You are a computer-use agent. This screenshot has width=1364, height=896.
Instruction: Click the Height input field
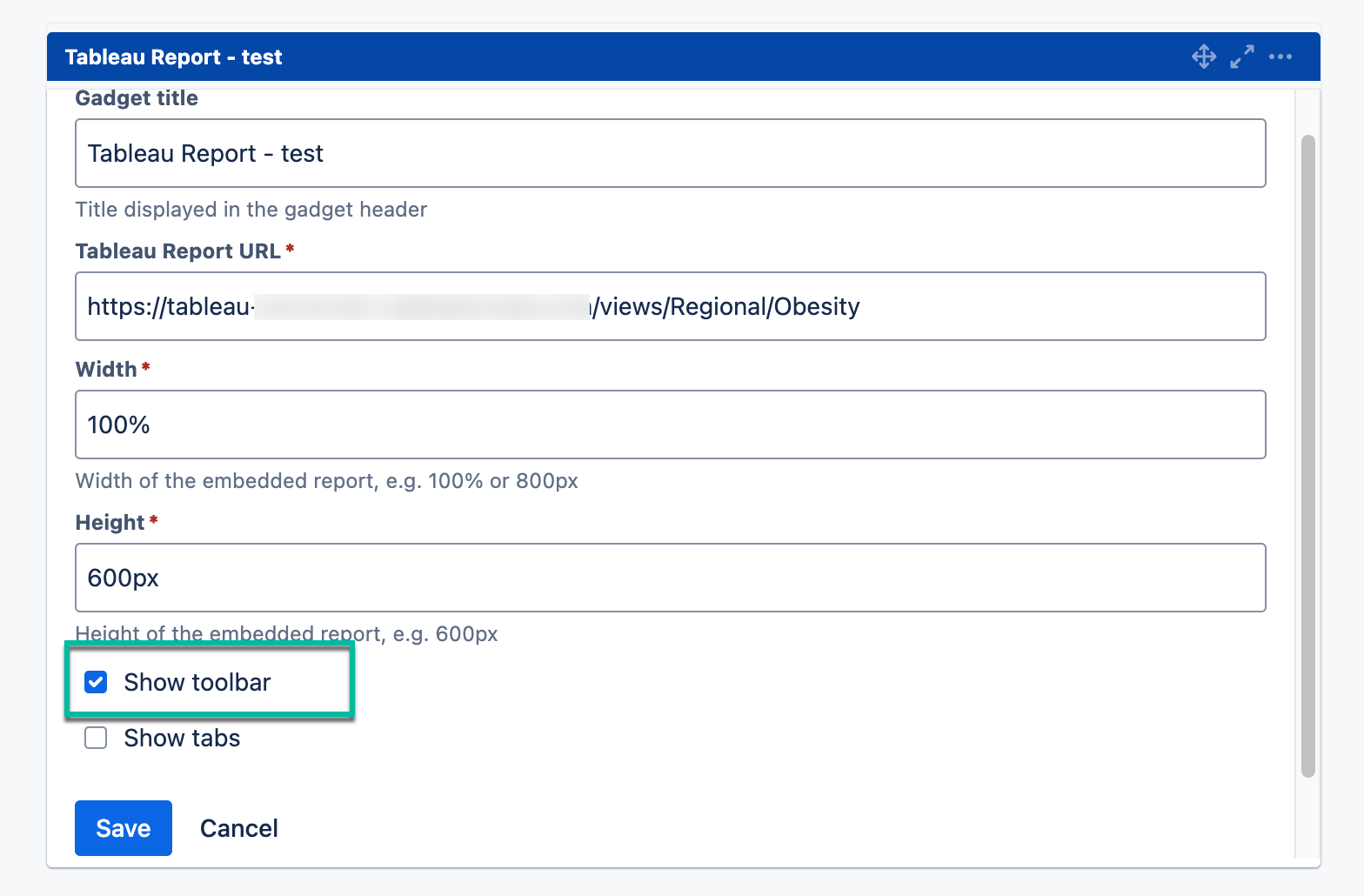click(x=671, y=578)
